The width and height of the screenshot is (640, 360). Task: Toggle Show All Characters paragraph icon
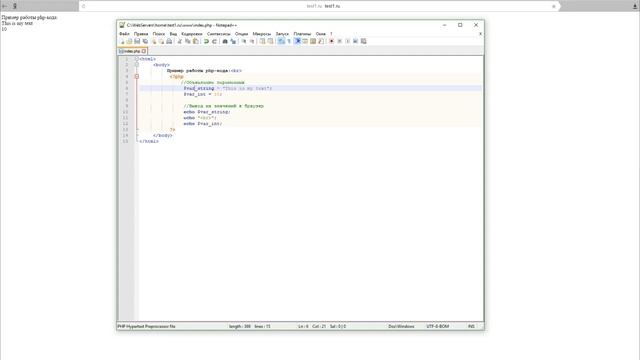[x=289, y=41]
